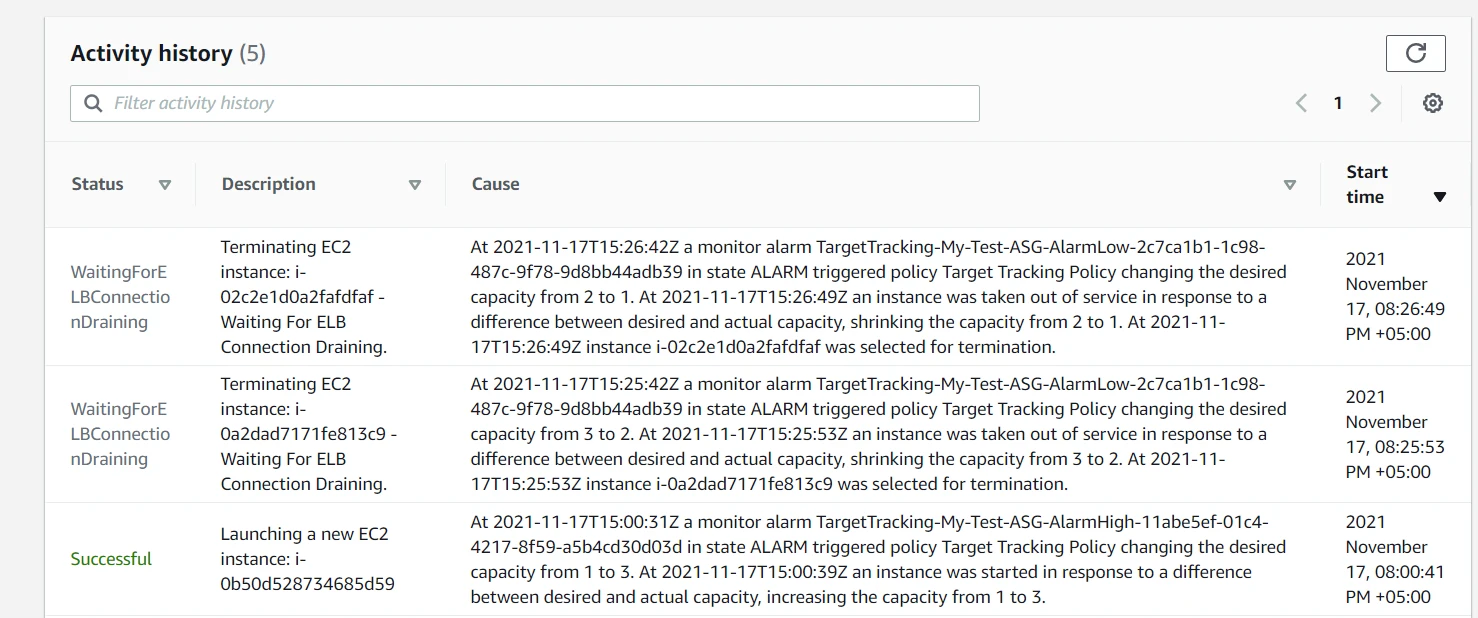
Task: Click the Status column header
Action: tap(97, 184)
